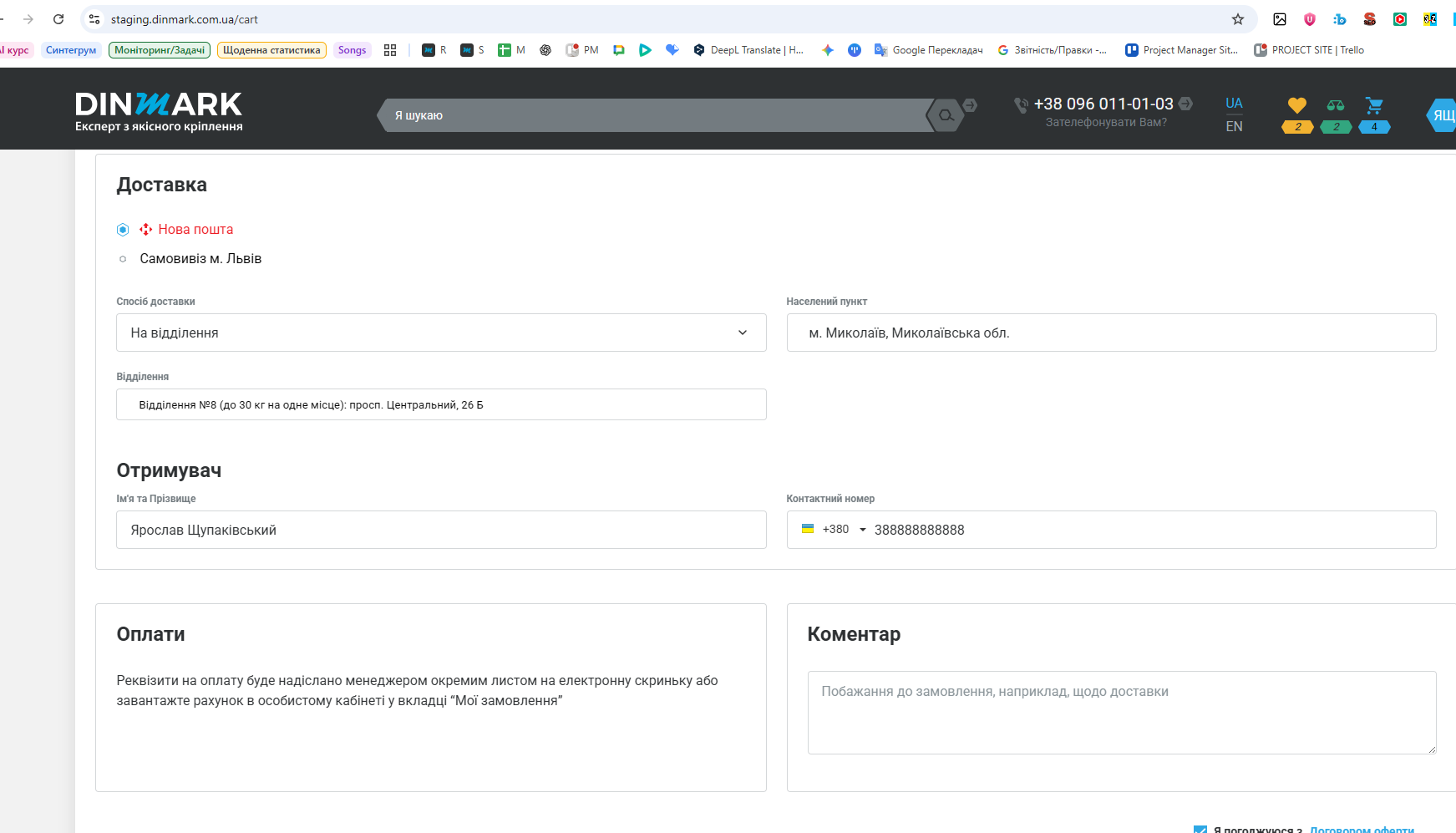Click the browser address bar URL
This screenshot has height=833, width=1456.
[x=185, y=19]
